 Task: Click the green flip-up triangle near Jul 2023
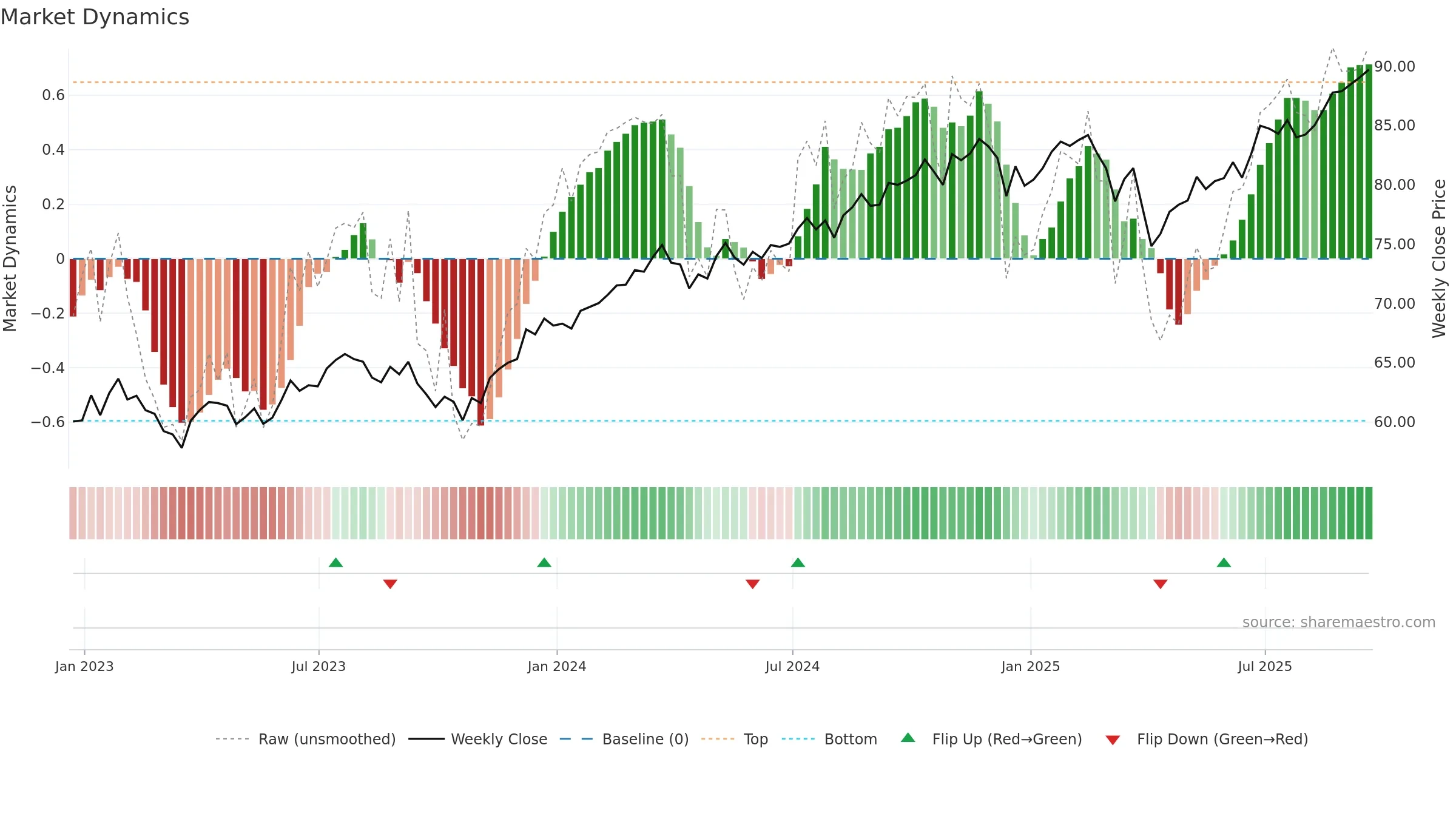coord(335,562)
